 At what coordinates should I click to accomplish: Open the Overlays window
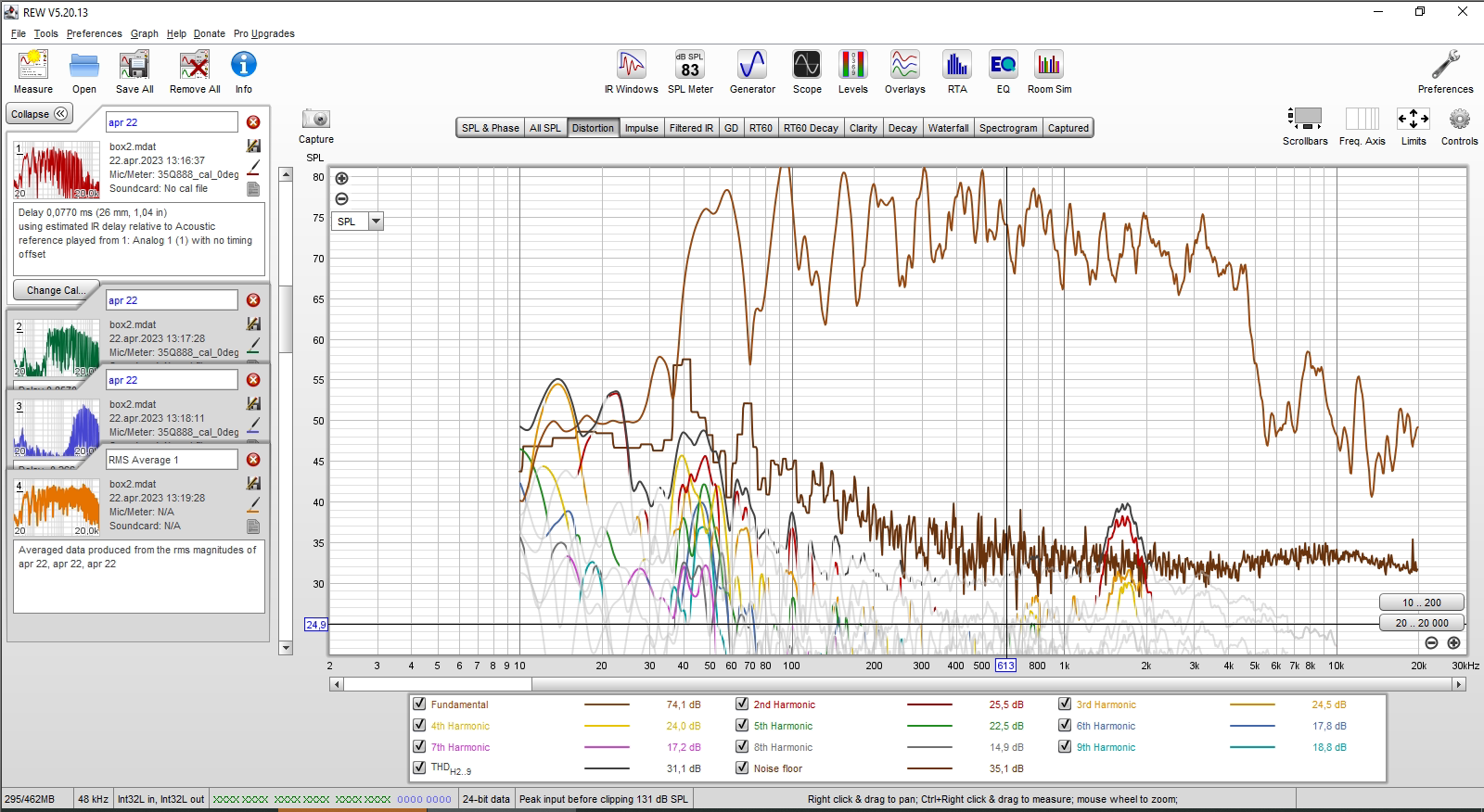905,71
